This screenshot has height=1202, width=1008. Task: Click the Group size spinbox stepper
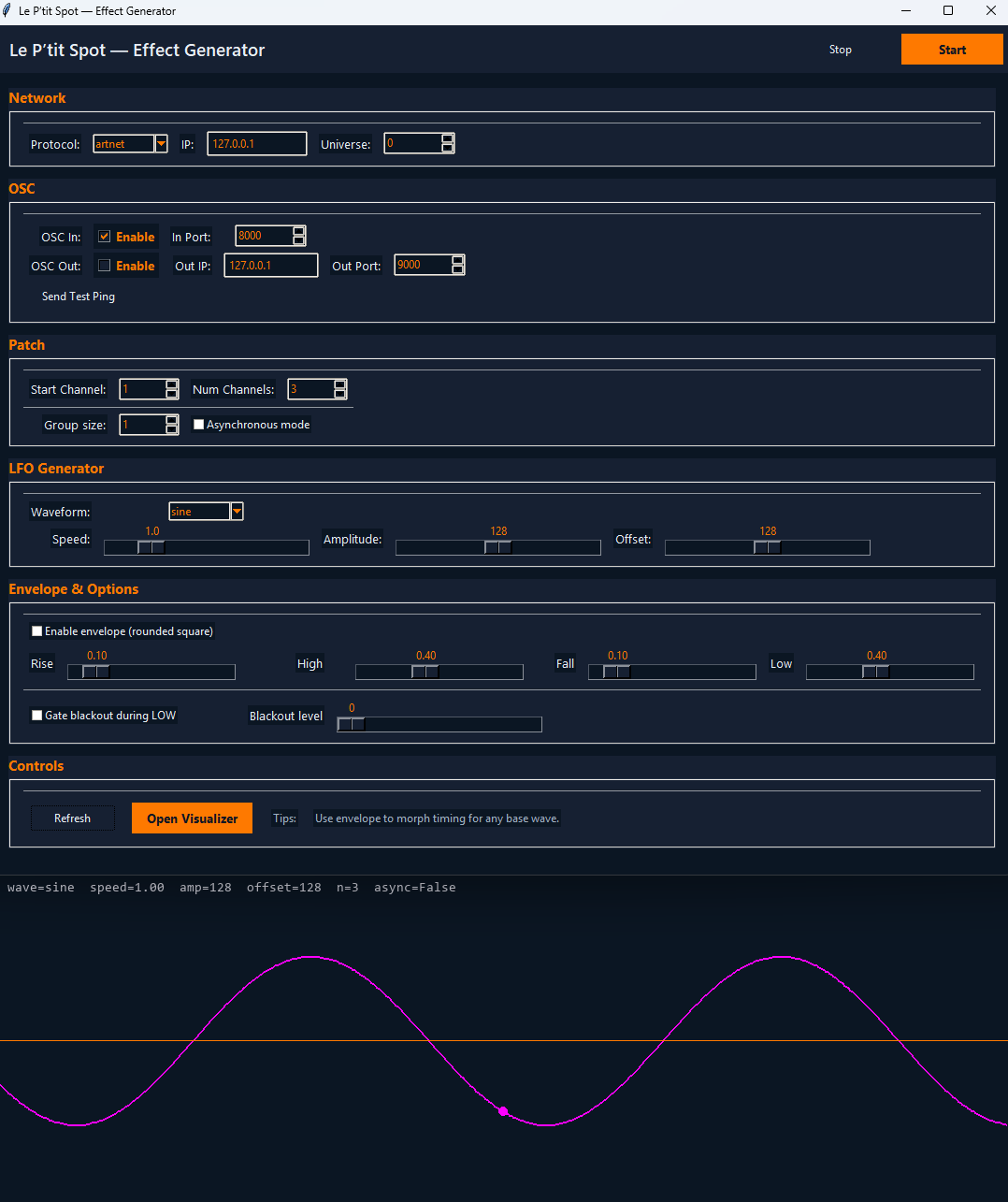tap(172, 425)
